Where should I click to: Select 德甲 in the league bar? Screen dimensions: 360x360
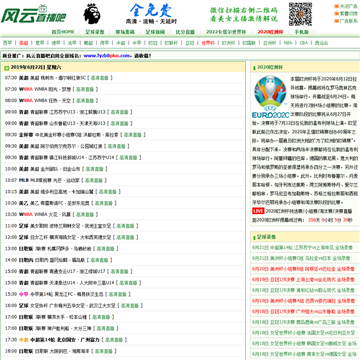tap(56, 43)
